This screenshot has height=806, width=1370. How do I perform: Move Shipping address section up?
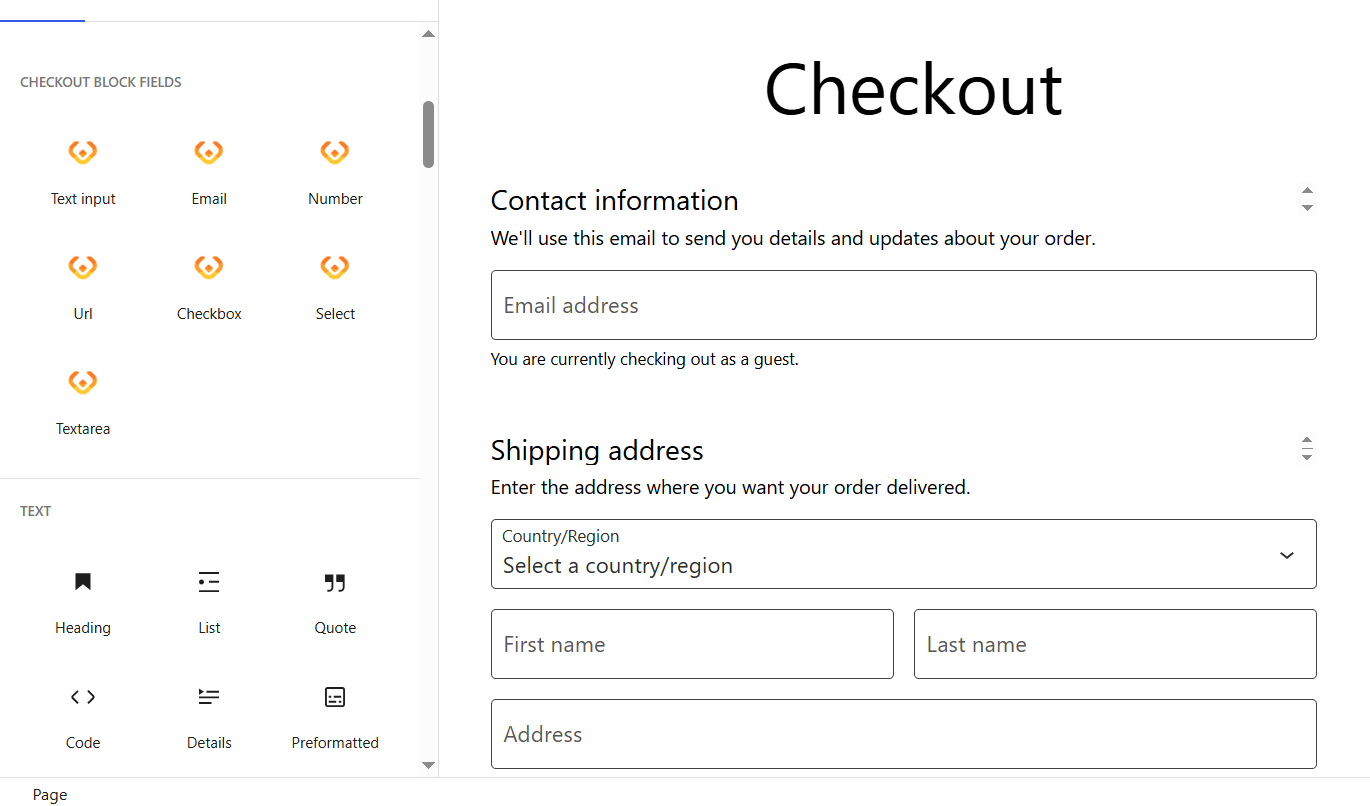[x=1307, y=440]
